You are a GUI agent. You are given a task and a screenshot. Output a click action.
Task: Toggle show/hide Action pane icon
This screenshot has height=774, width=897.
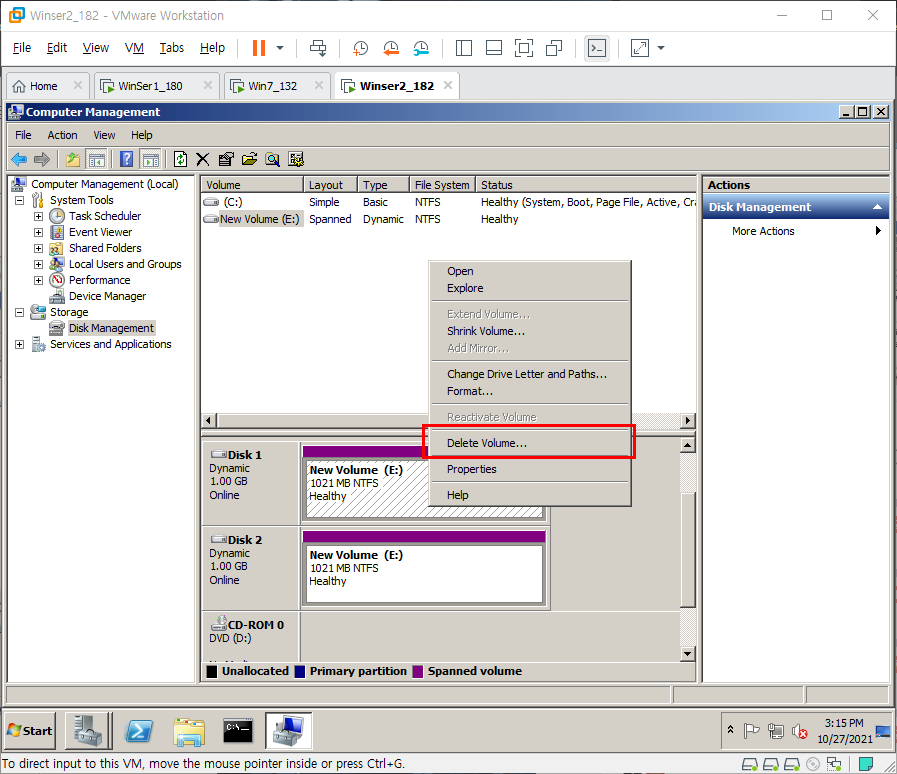(150, 159)
